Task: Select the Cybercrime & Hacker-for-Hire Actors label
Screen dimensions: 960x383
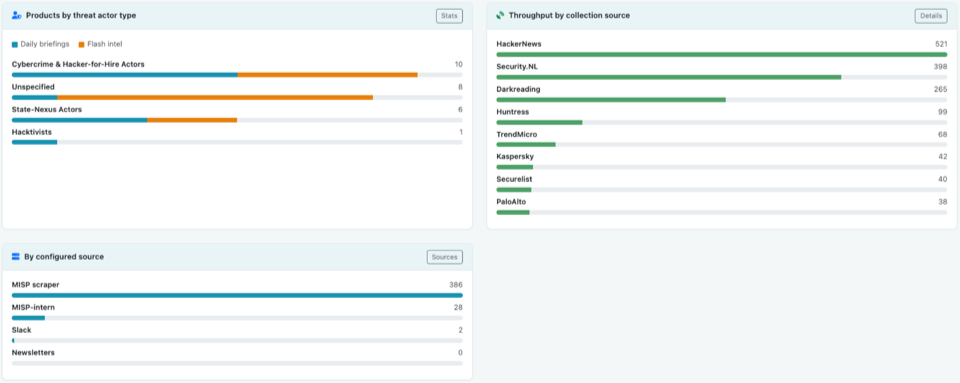Action: coord(78,64)
